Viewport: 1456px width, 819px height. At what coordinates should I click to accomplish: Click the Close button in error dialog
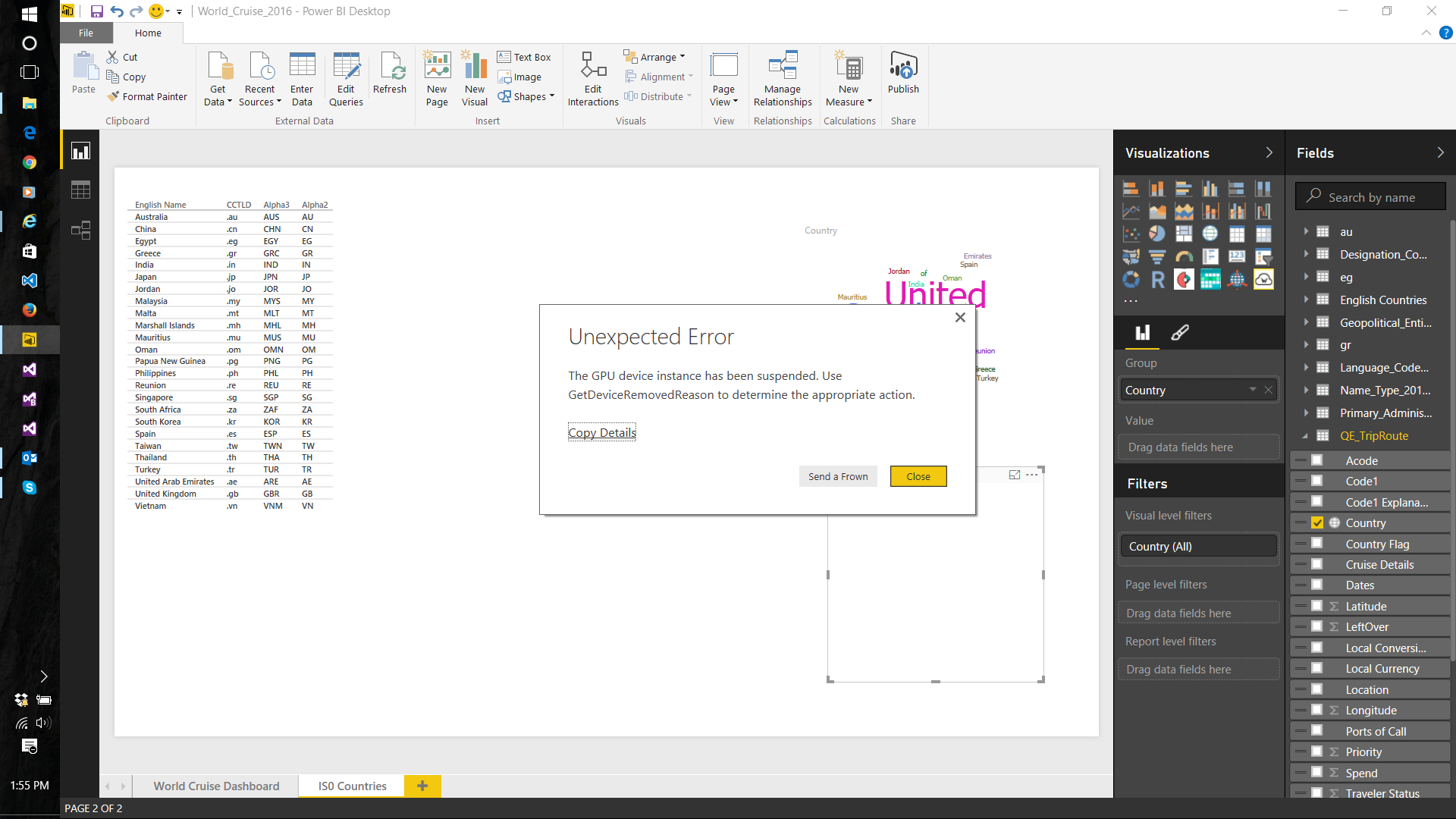coord(918,476)
